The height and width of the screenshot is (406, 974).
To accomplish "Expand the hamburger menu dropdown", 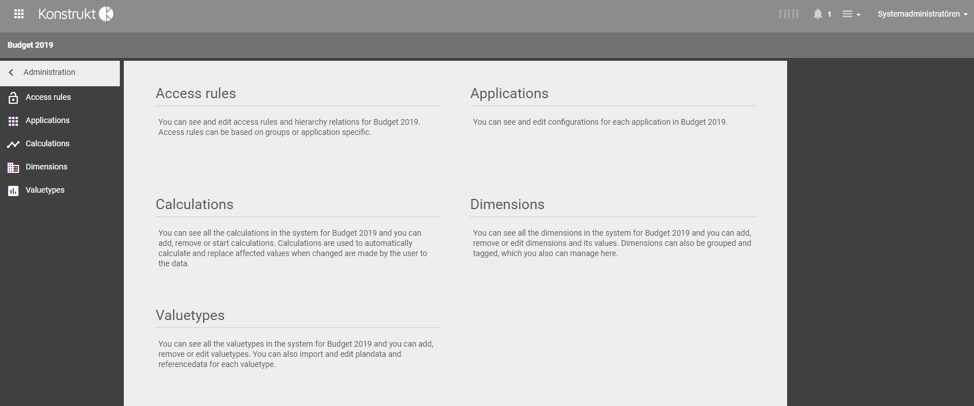I will click(x=851, y=14).
